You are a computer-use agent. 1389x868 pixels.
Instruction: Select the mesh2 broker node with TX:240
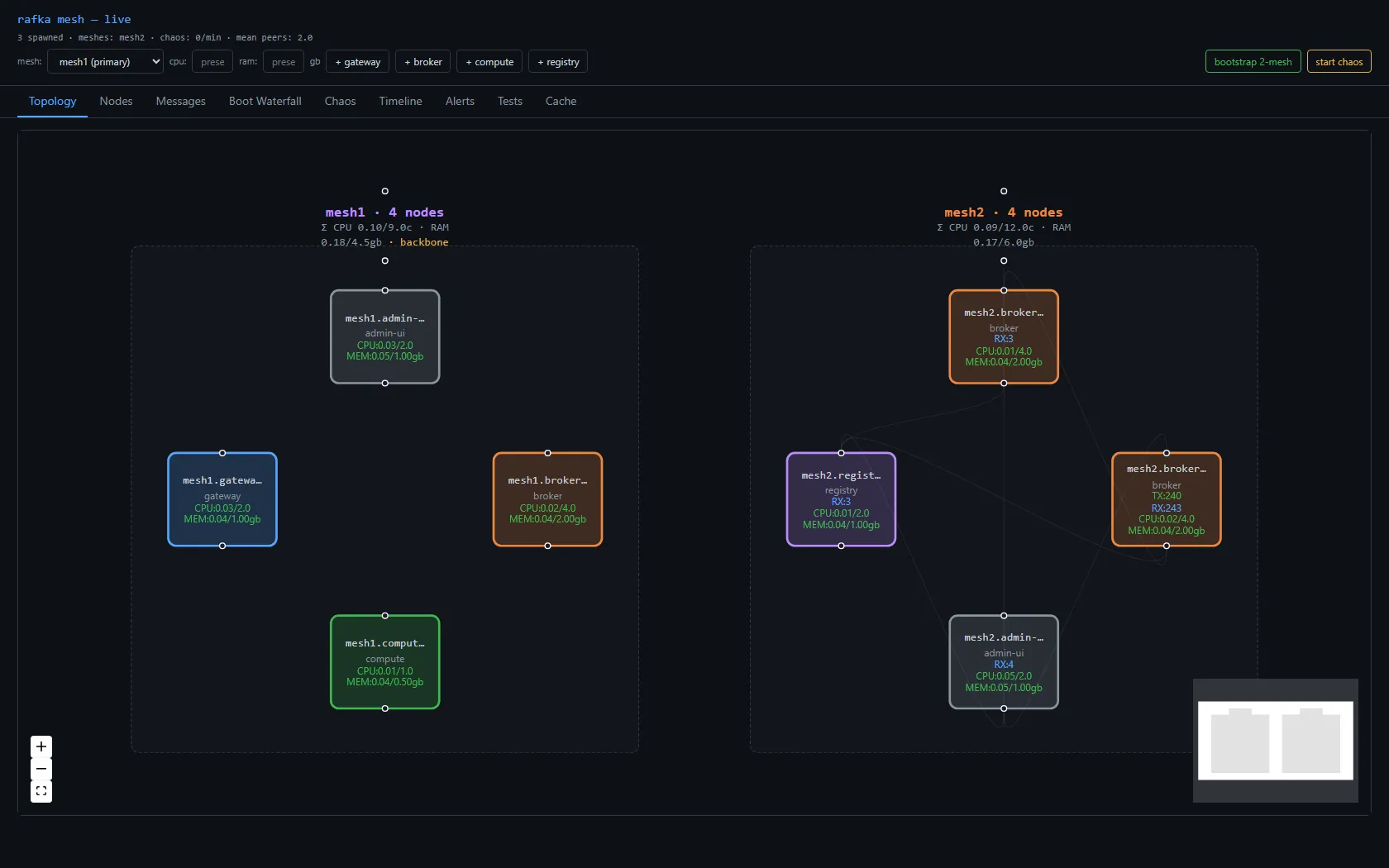(1166, 499)
